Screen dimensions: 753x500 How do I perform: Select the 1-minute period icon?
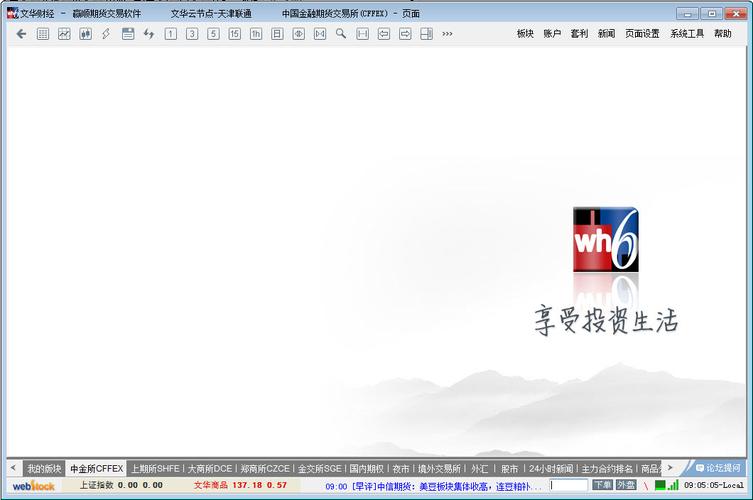click(x=170, y=34)
